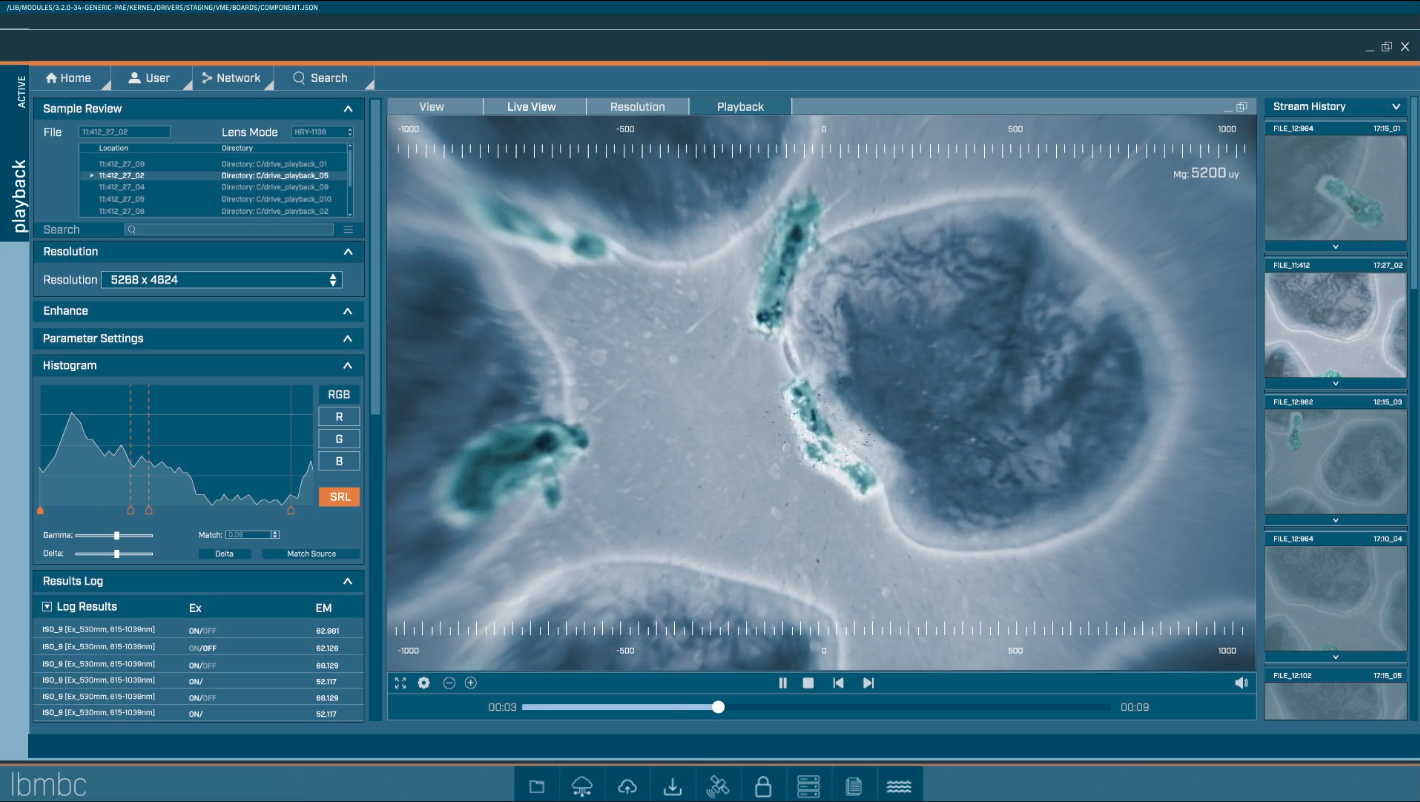The image size is (1420, 802).
Task: Collapse the Sample Review panel
Action: [348, 109]
